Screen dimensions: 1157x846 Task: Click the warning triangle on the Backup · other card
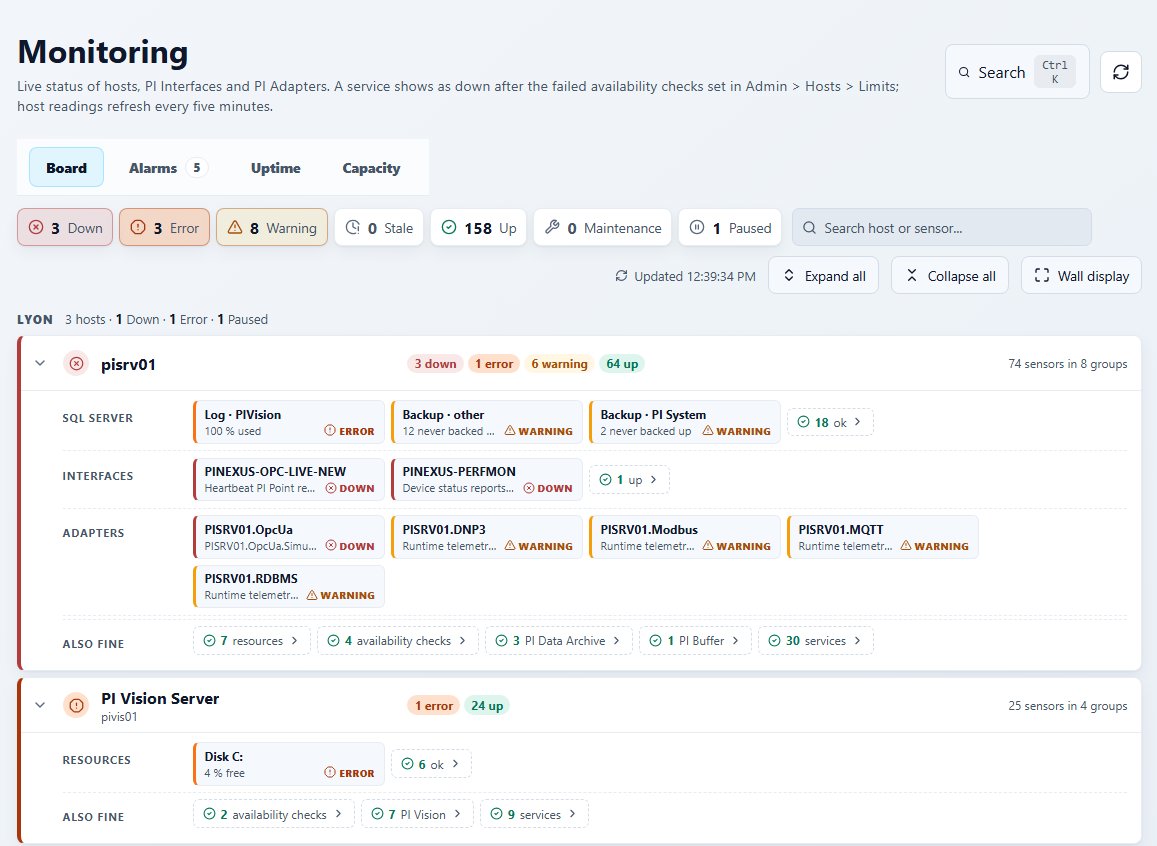tap(510, 431)
